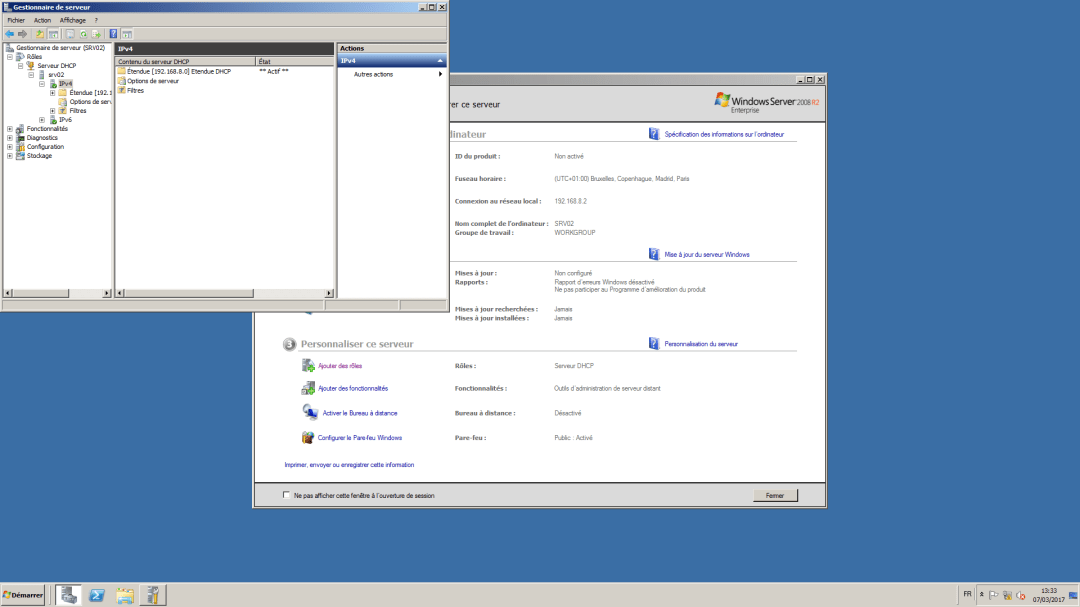Click the muted volume icon in tray

point(1021,596)
